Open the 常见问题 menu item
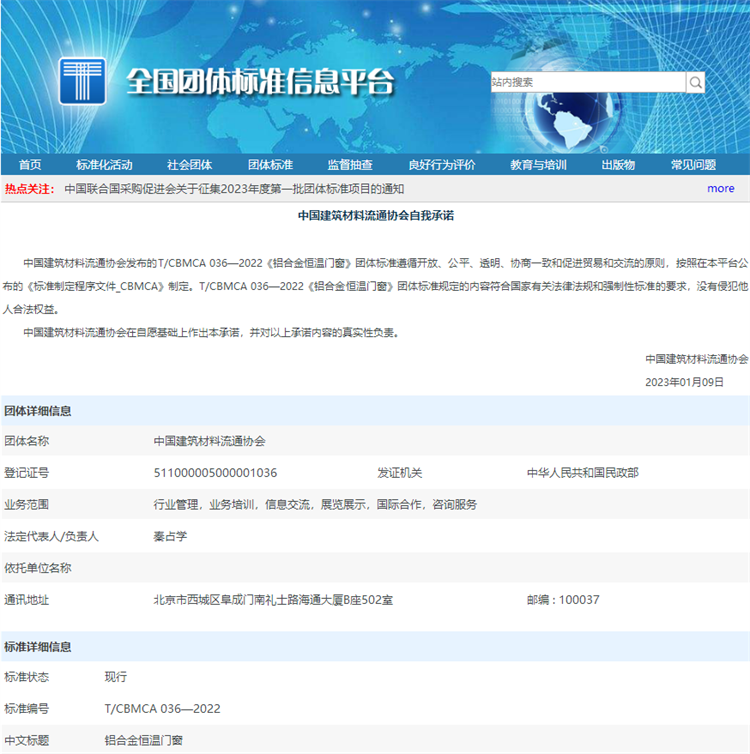This screenshot has width=750, height=754. (x=693, y=165)
